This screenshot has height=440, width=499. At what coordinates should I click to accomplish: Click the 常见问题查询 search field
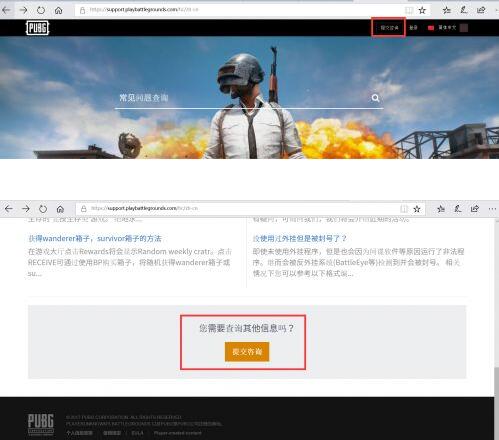pyautogui.click(x=248, y=98)
